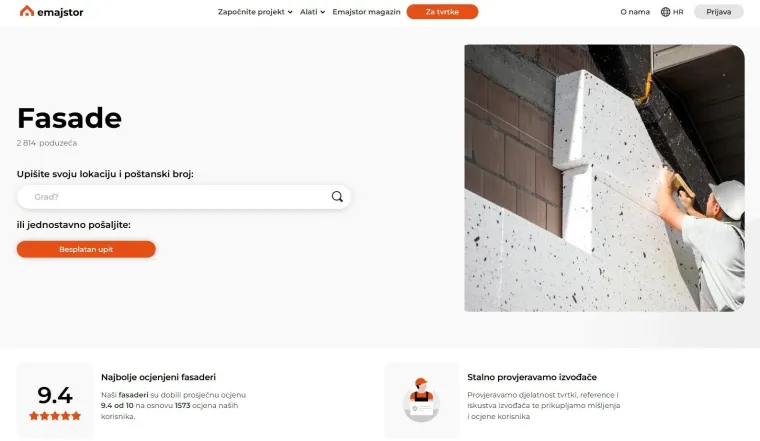760x441 pixels.
Task: Click the Za tvrtke orange button
Action: tap(442, 12)
